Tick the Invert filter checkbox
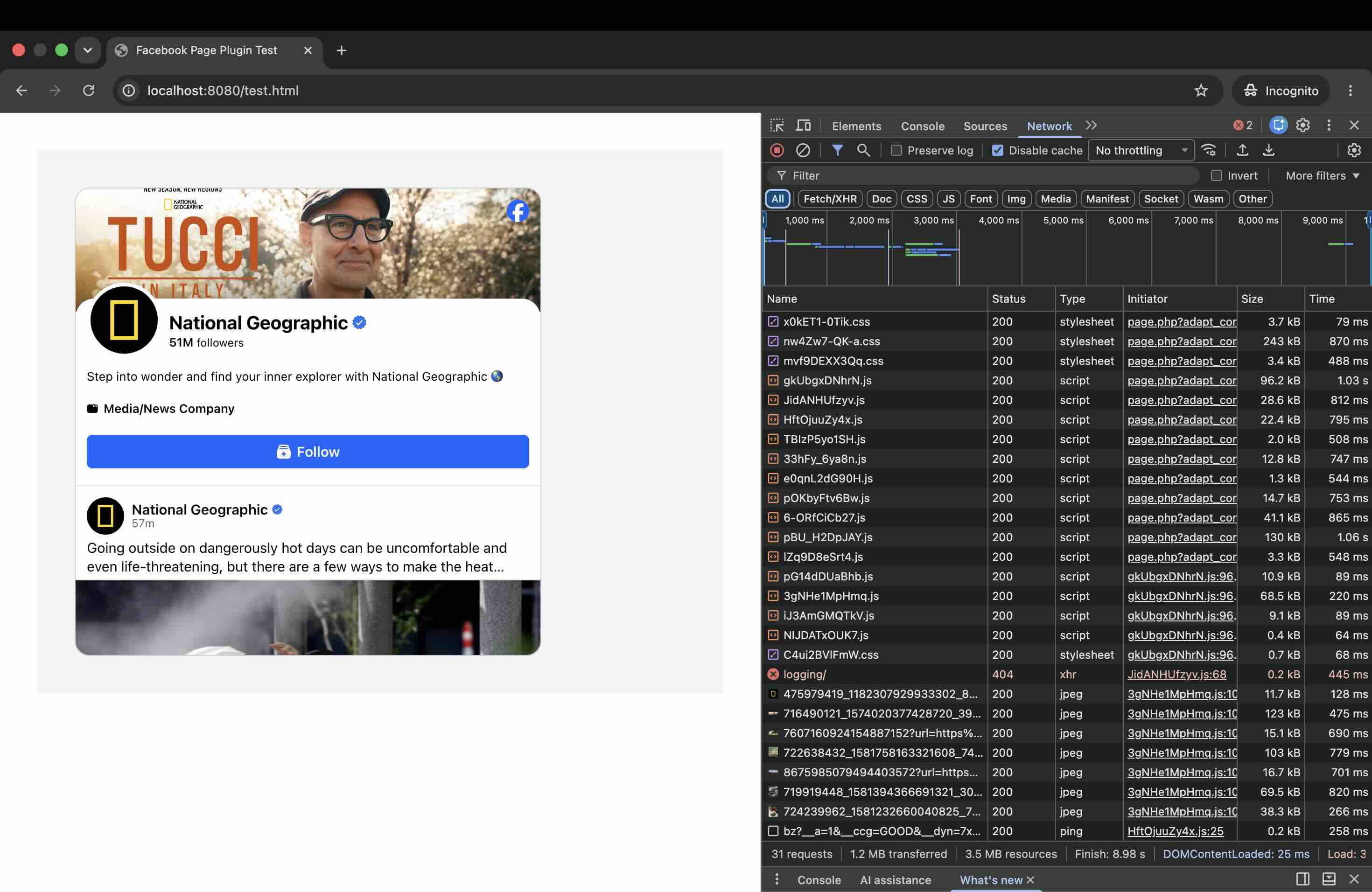This screenshot has width=1372, height=892. click(1216, 176)
